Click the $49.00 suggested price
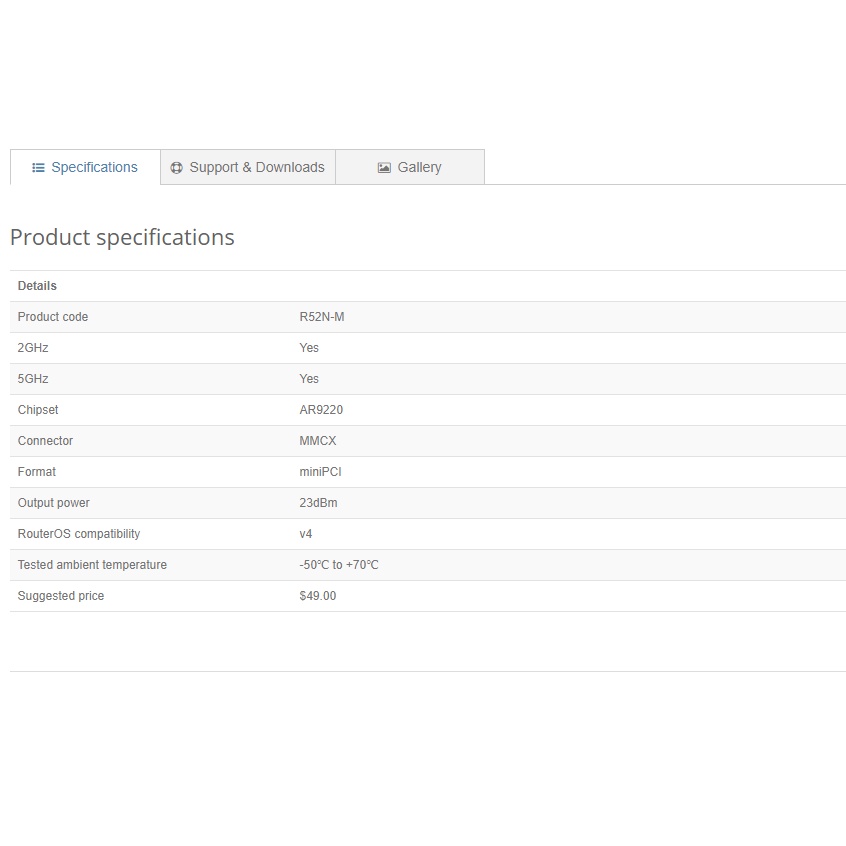This screenshot has width=846, height=846. point(317,596)
